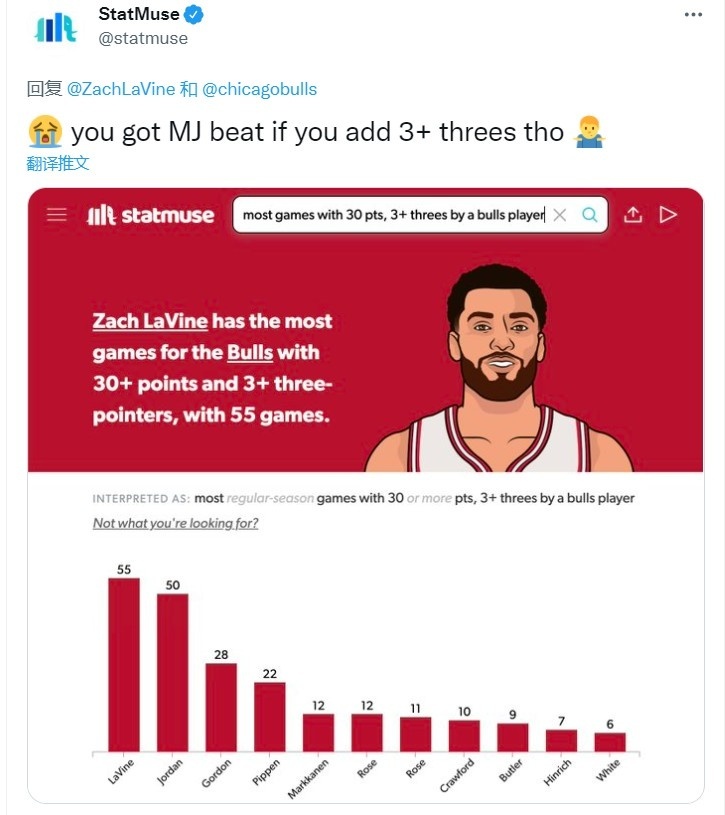Click the play triangle icon
The height and width of the screenshot is (815, 725).
668,214
